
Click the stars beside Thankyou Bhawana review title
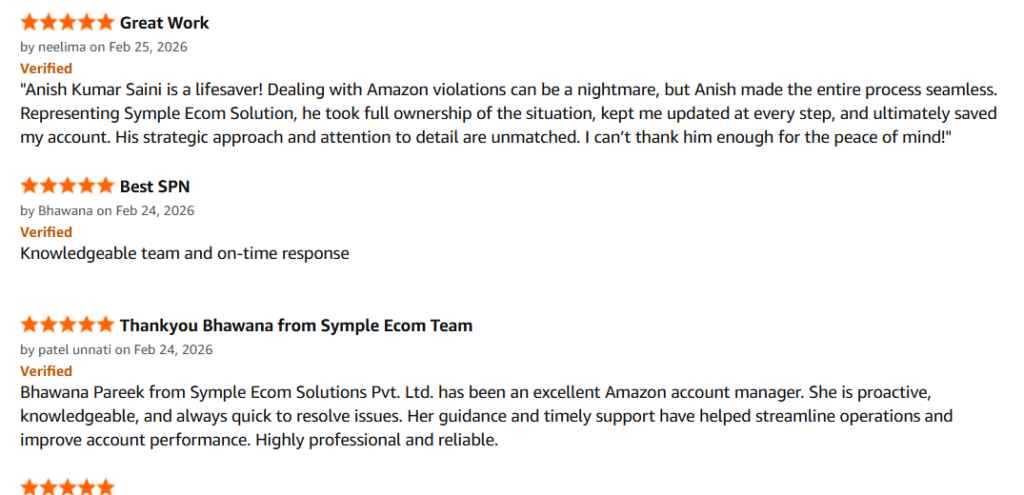tap(67, 325)
